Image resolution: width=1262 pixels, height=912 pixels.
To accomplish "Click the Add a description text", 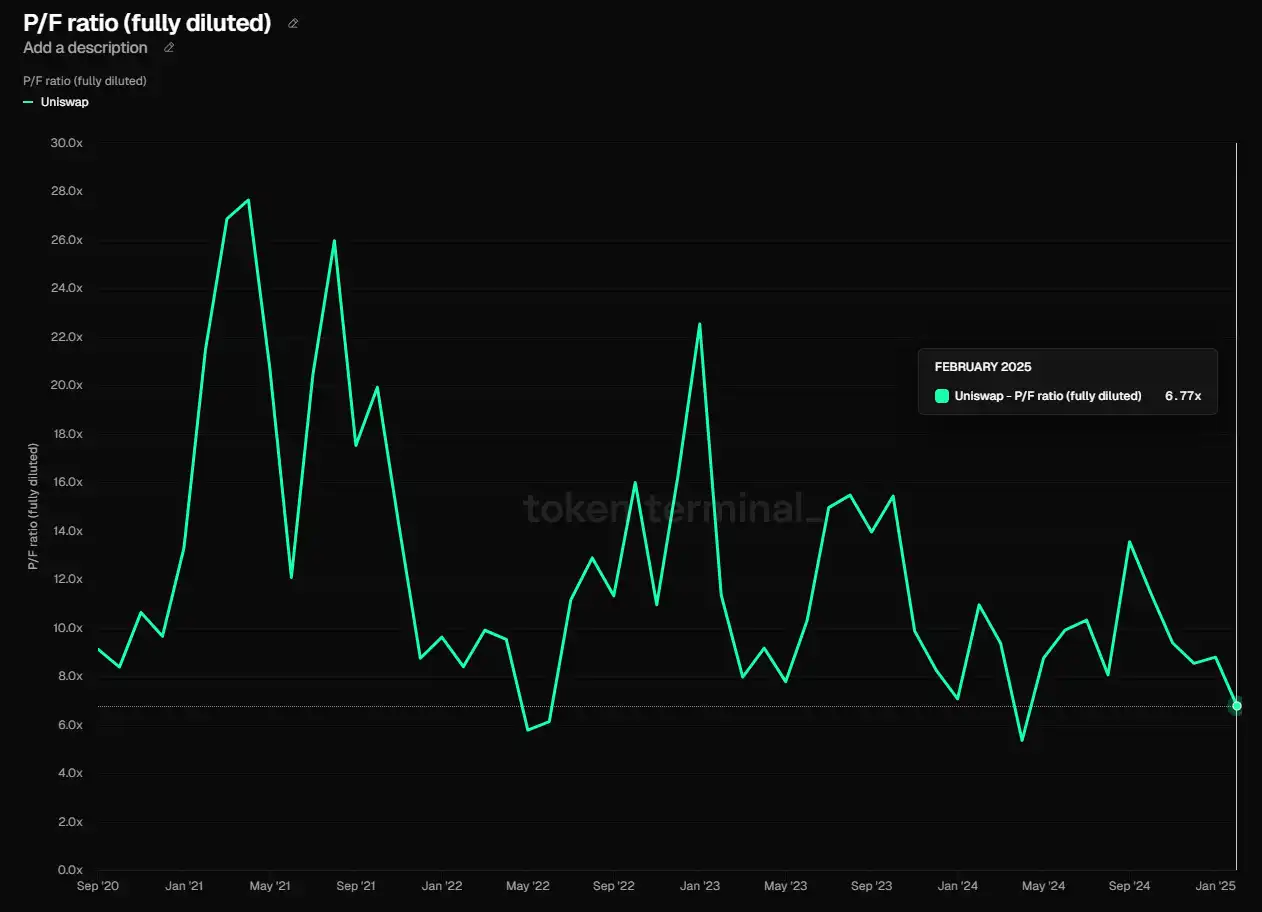I will click(85, 48).
